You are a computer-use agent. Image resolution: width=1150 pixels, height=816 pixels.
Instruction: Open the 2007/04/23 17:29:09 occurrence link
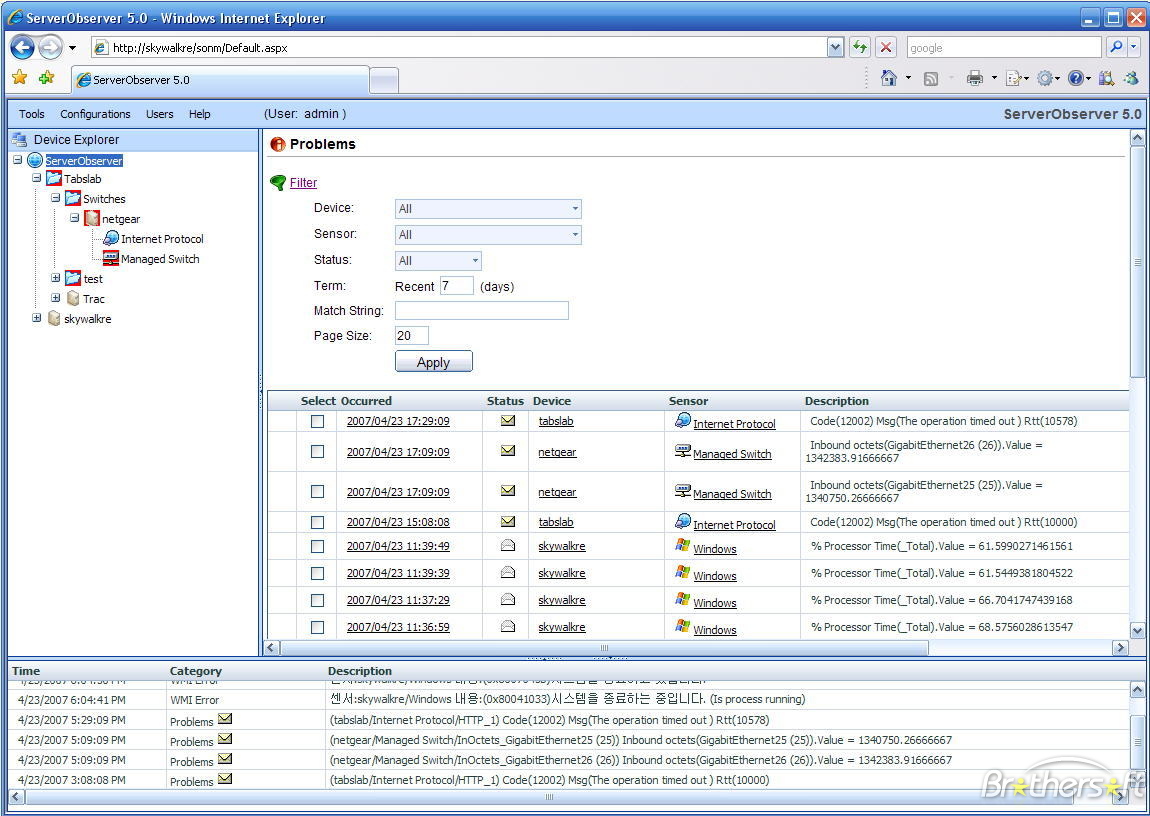pos(398,422)
